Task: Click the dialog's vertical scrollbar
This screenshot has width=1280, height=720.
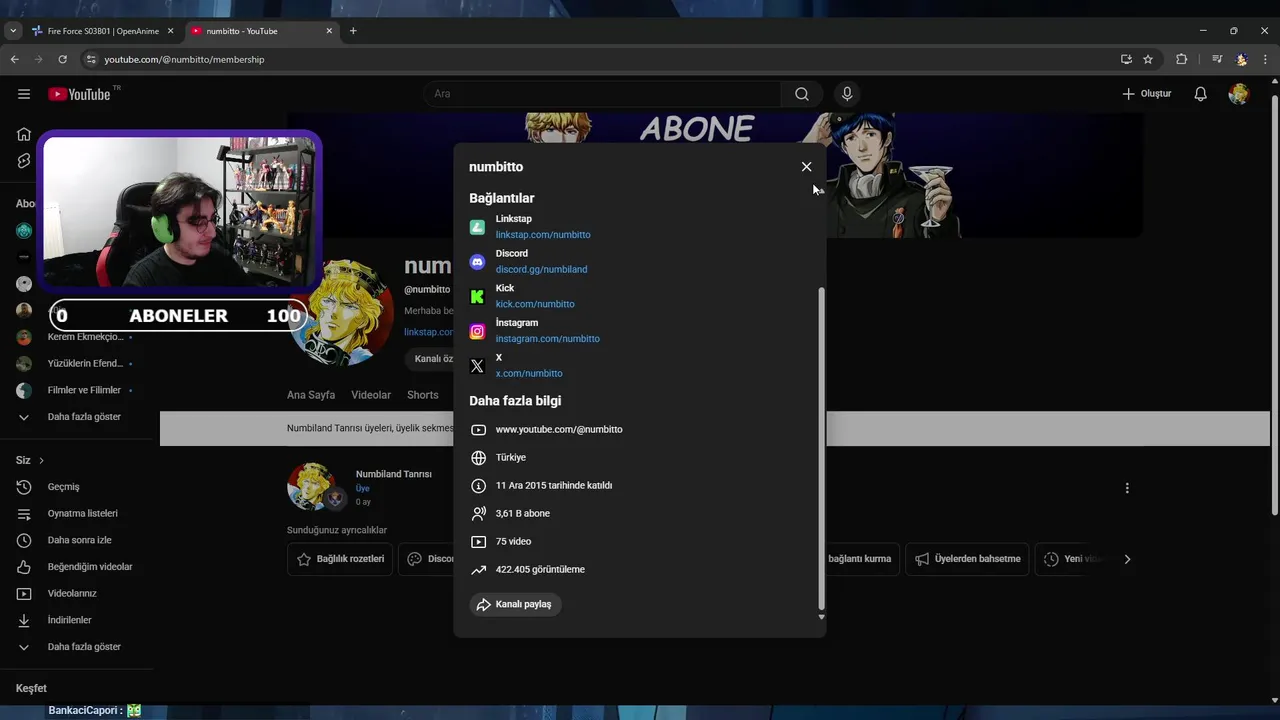Action: coord(822,449)
